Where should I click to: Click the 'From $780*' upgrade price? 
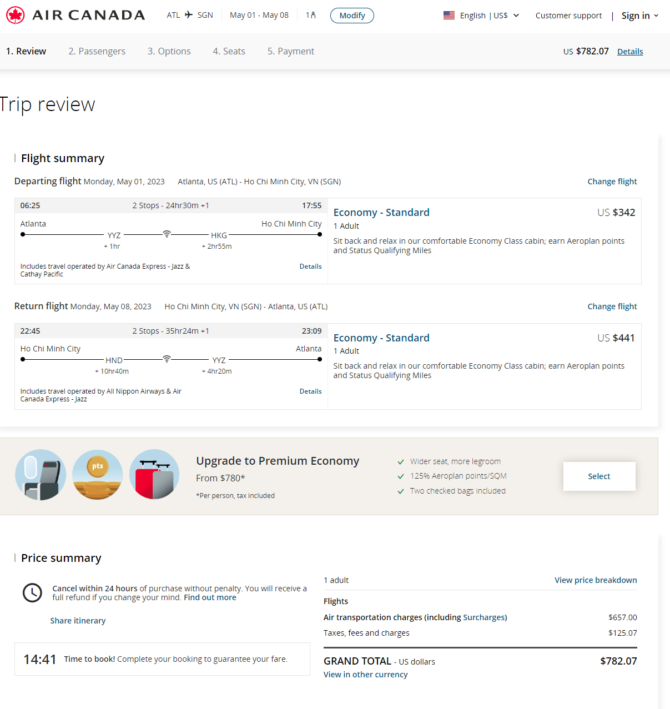[x=220, y=478]
